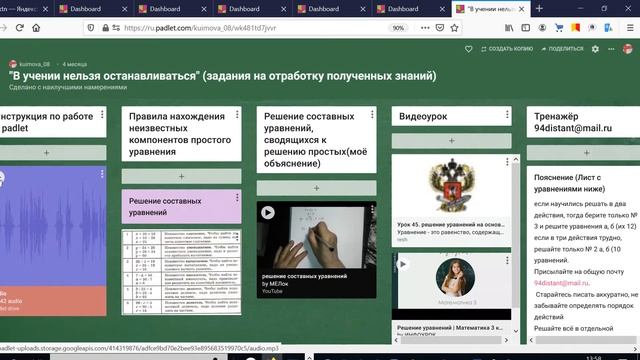
Task: Open menu of Правила нахождения column
Action: pos(237,115)
